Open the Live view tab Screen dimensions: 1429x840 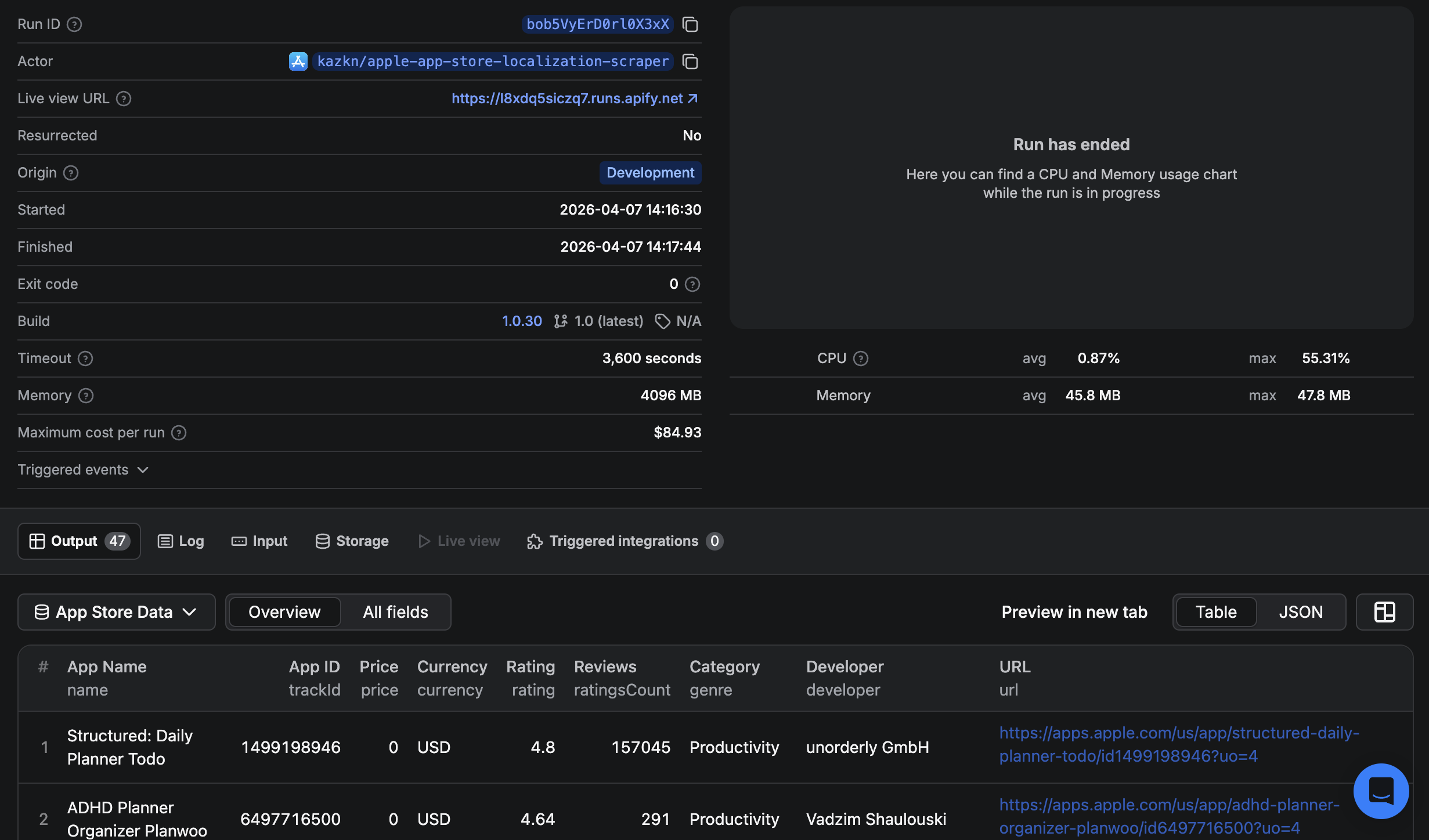[459, 541]
